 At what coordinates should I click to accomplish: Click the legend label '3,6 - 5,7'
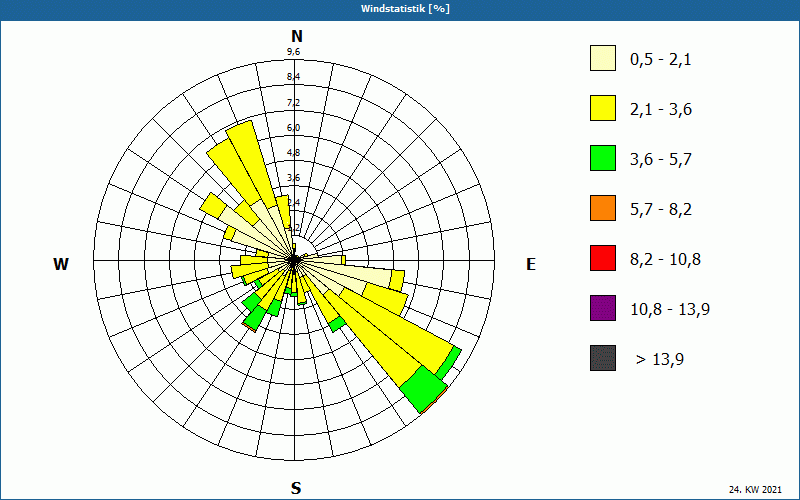pos(661,160)
